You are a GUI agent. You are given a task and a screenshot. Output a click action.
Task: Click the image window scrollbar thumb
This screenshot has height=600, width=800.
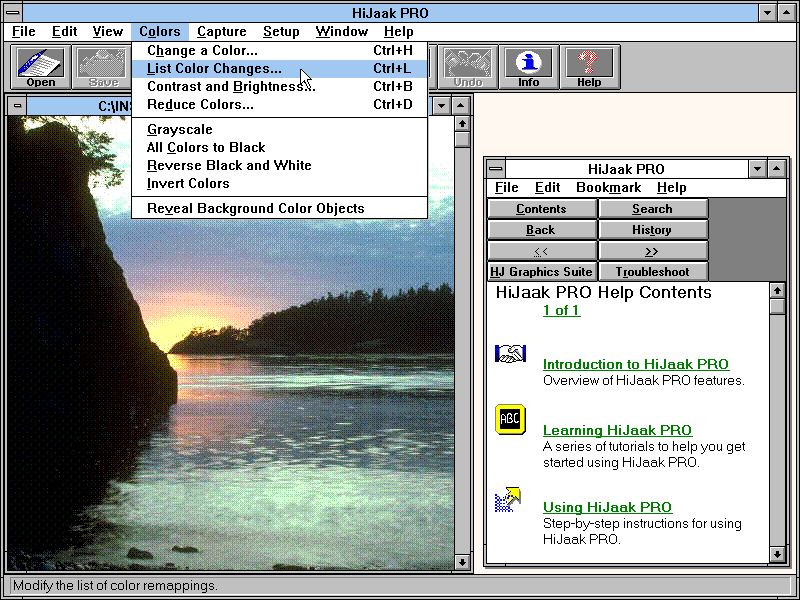[462, 140]
